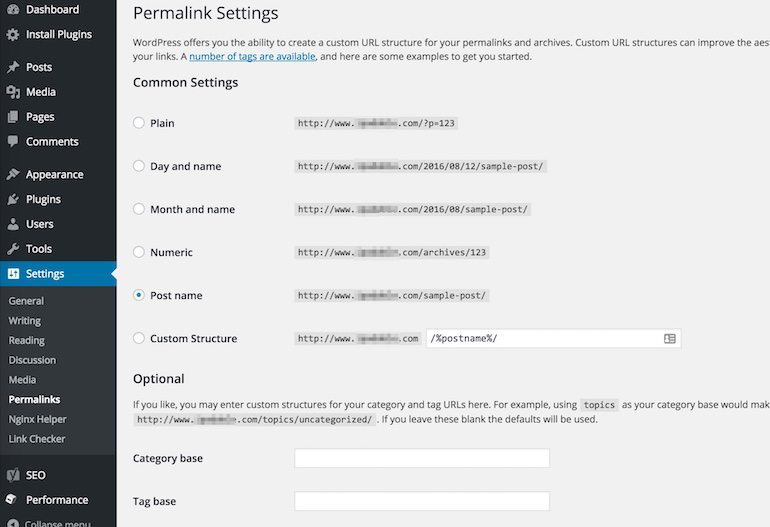Screen dimensions: 770x527
Task: Select the Custom Structure radio button
Action: (x=138, y=338)
